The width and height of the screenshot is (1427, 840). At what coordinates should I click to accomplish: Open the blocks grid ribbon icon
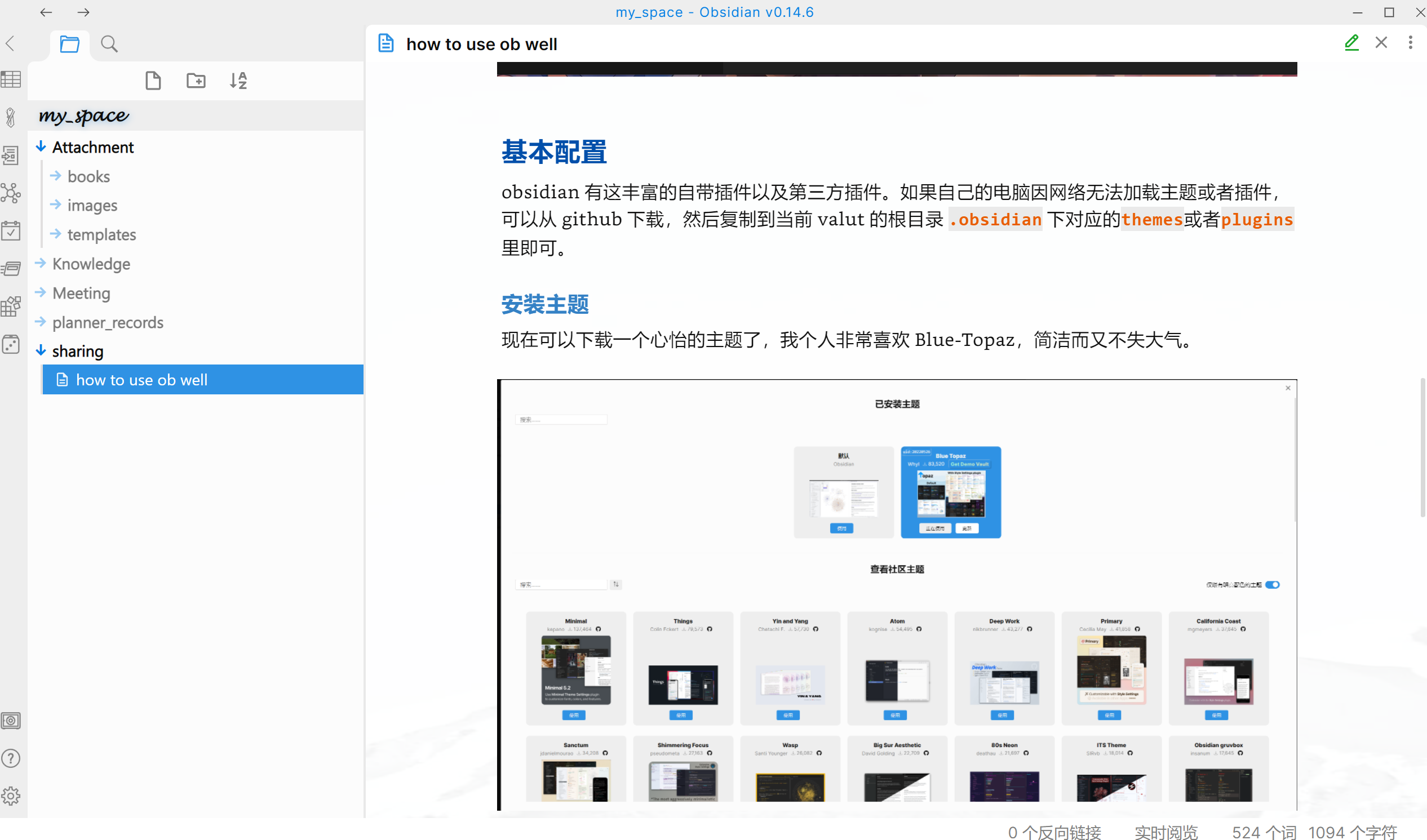point(11,306)
